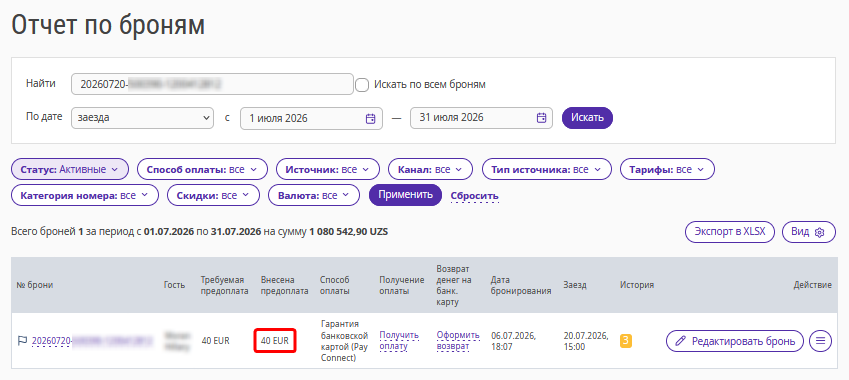Image resolution: width=849 pixels, height=380 pixels.
Task: Open calendar icon in start date field
Action: tap(370, 119)
